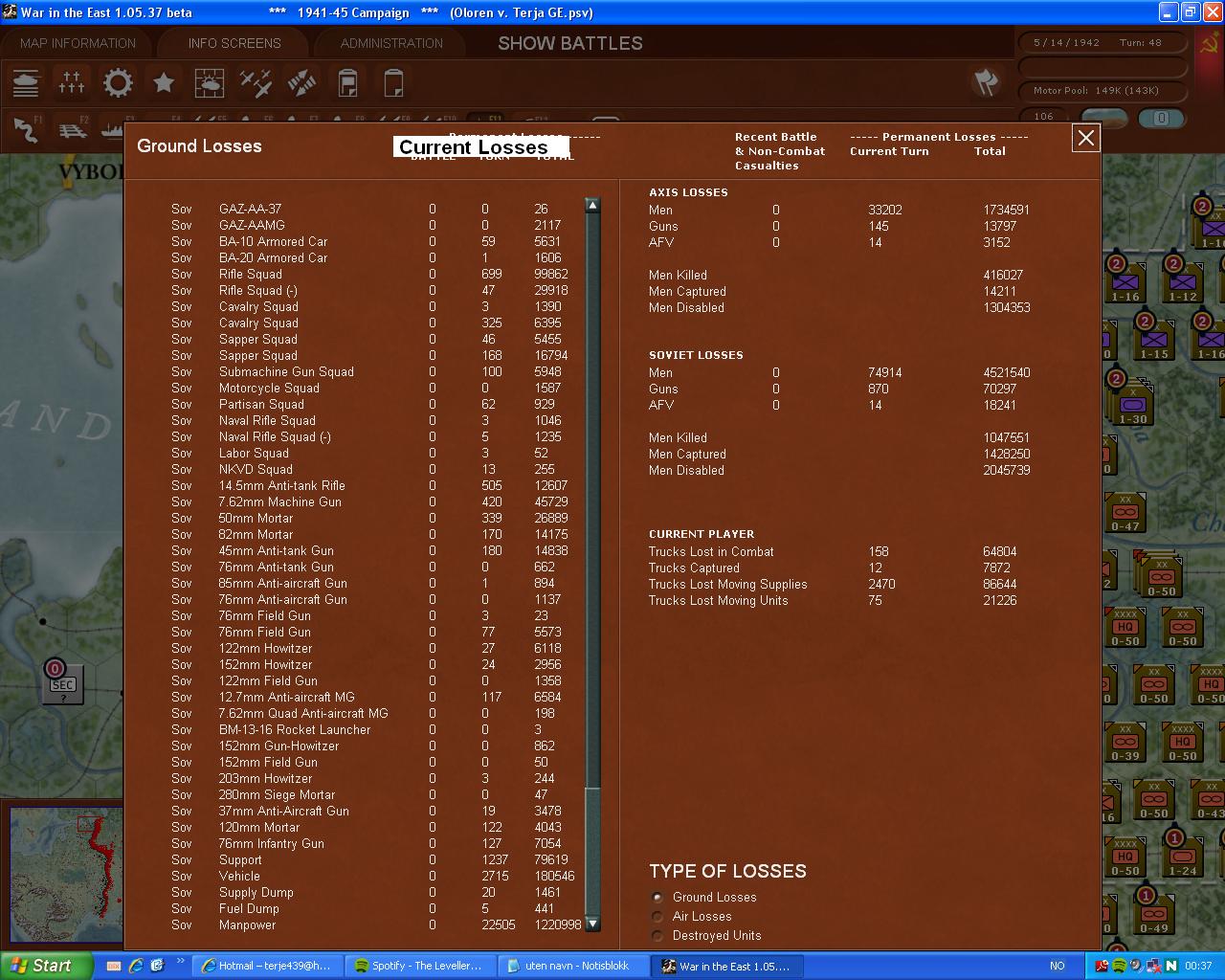Switch to War in the East taskbar button
Viewport: 1225px width, 980px height.
pyautogui.click(x=726, y=966)
